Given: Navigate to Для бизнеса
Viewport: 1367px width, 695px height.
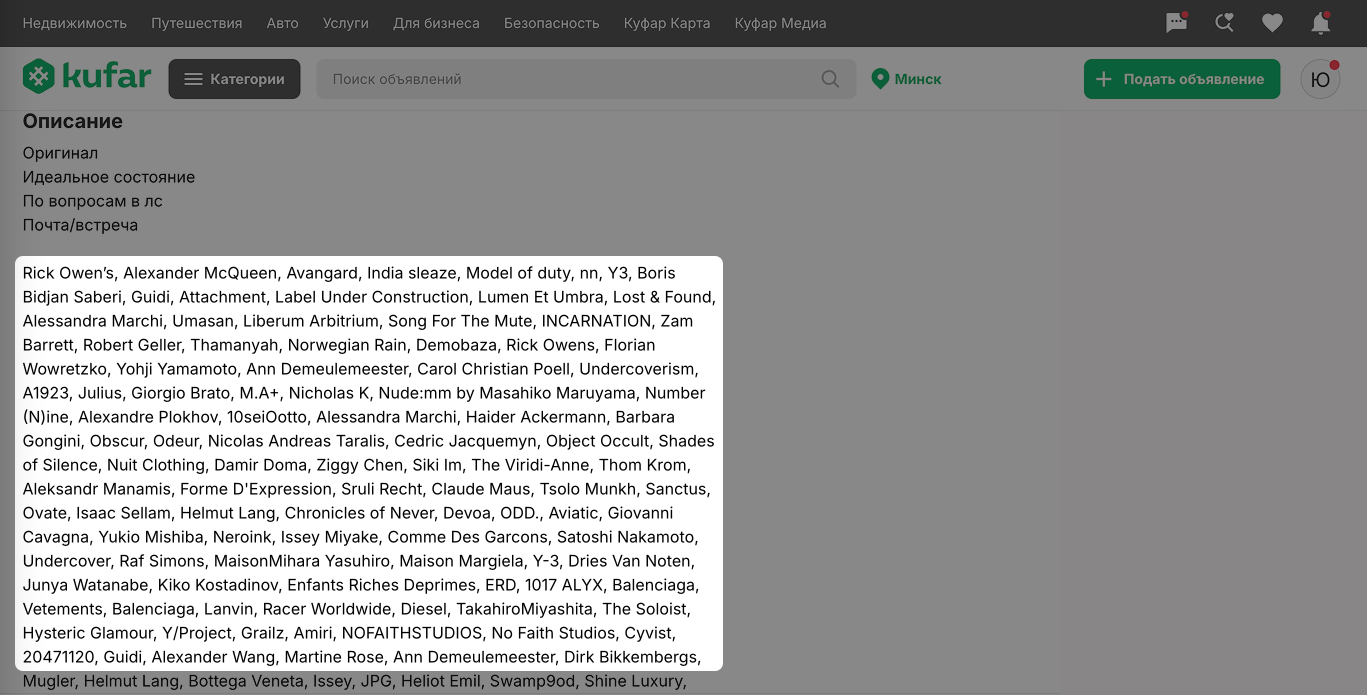Looking at the screenshot, I should click(436, 23).
